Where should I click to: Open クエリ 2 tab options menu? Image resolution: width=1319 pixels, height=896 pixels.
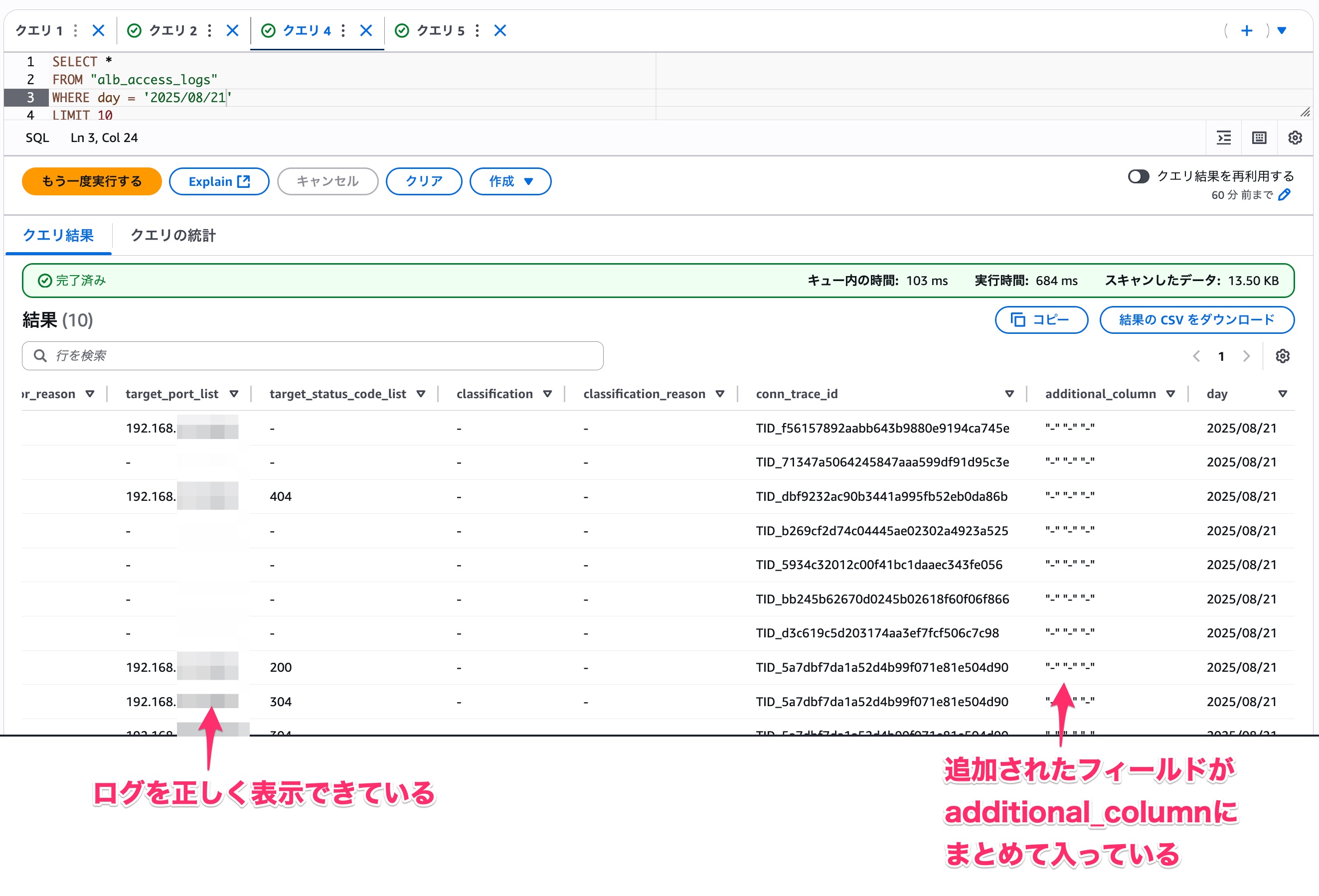(x=209, y=30)
